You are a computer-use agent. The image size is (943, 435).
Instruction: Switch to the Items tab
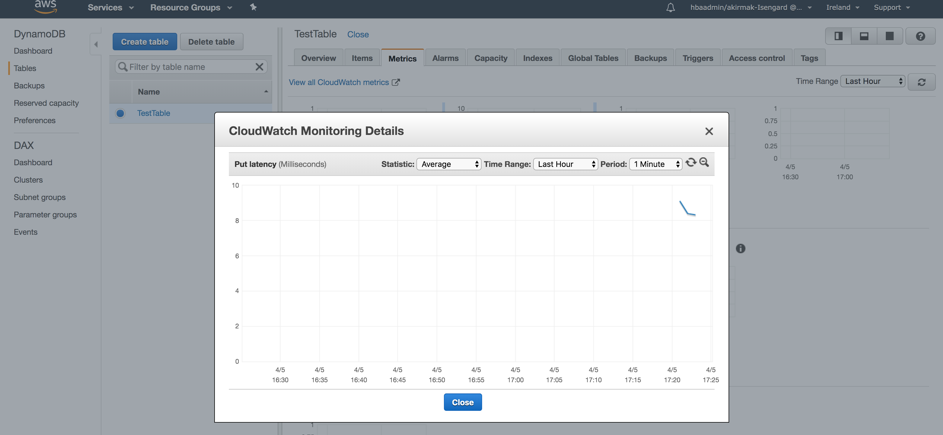pos(362,58)
